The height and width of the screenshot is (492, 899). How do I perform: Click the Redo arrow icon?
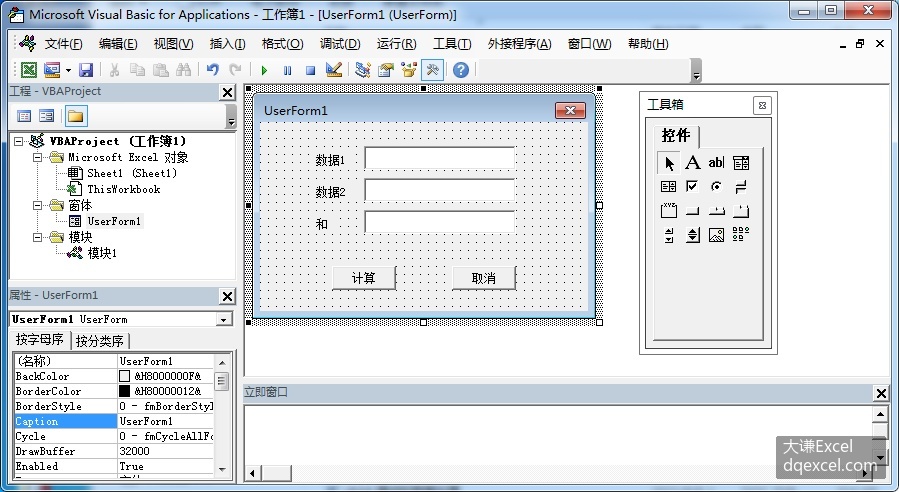pos(235,70)
